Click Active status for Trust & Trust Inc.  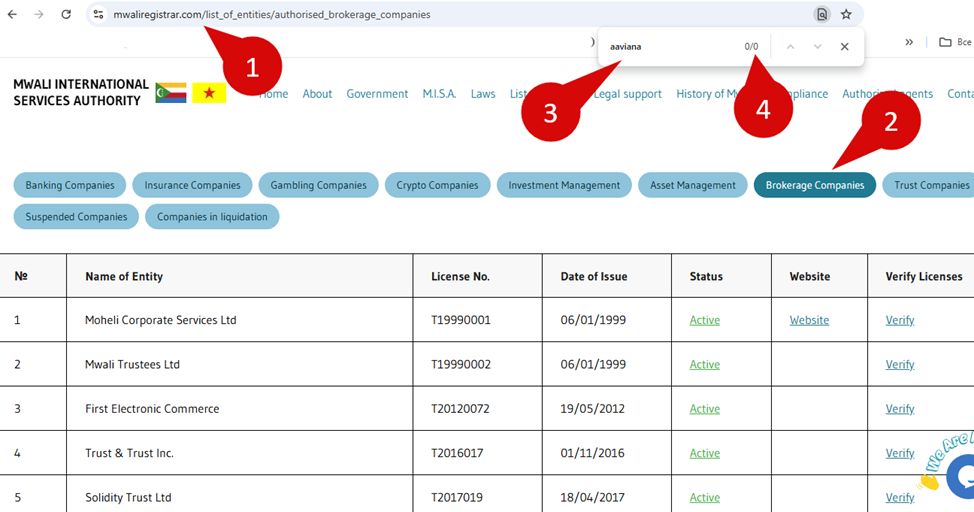point(704,454)
